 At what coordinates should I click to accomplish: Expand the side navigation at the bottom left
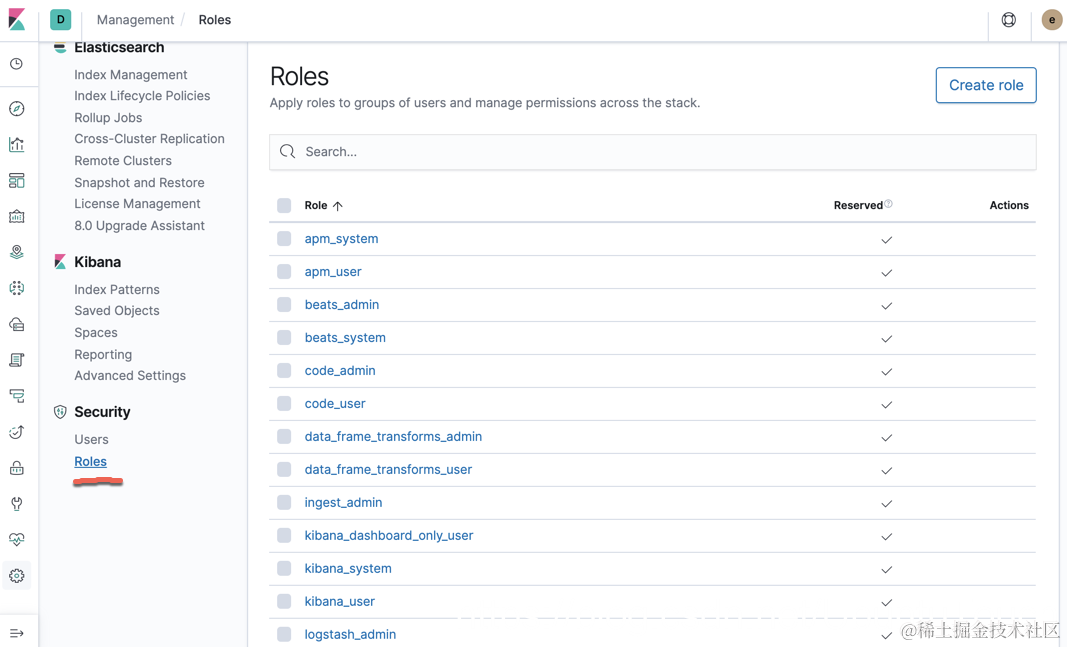click(x=17, y=633)
